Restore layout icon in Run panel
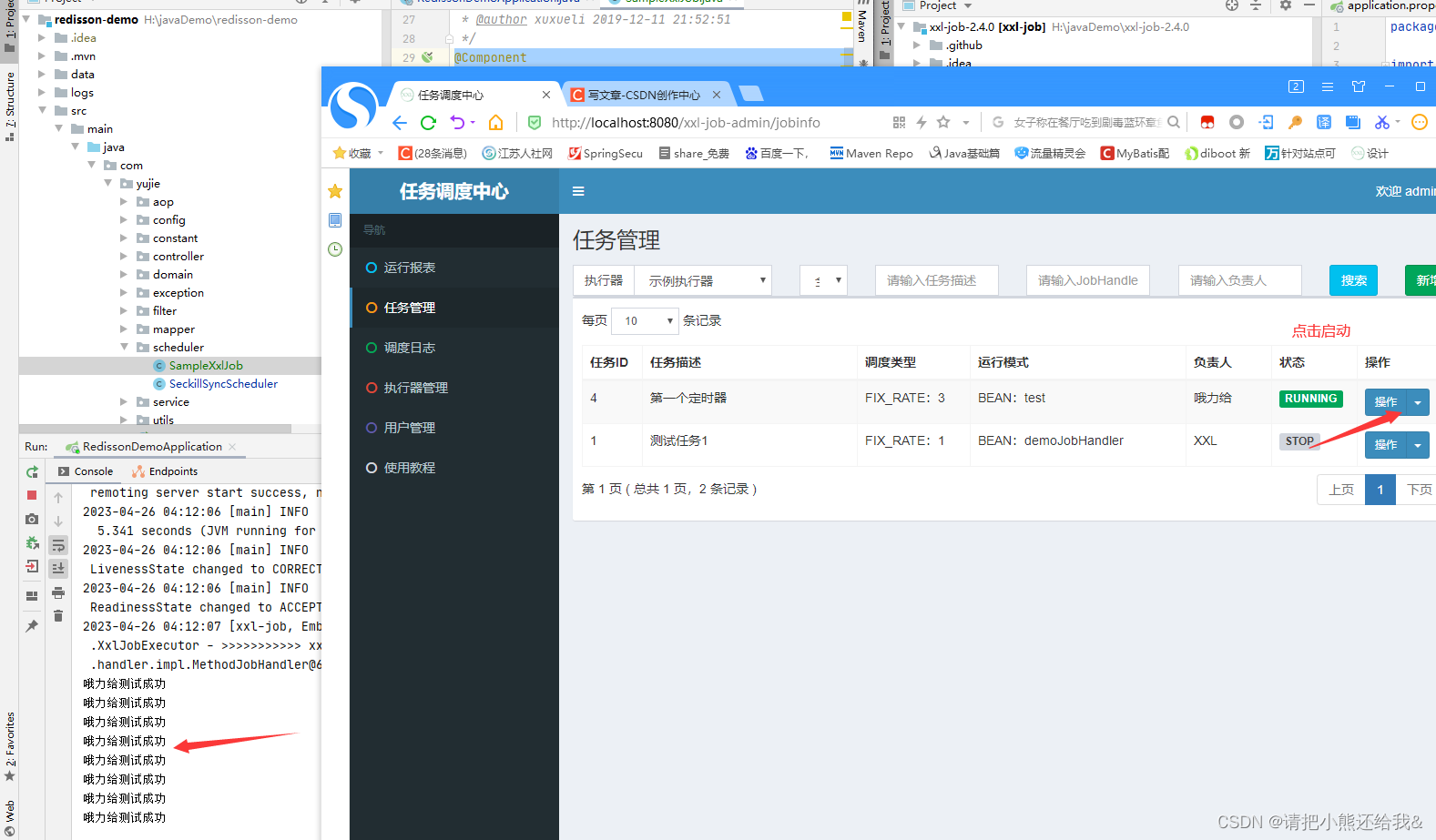The width and height of the screenshot is (1436, 840). pyautogui.click(x=32, y=596)
